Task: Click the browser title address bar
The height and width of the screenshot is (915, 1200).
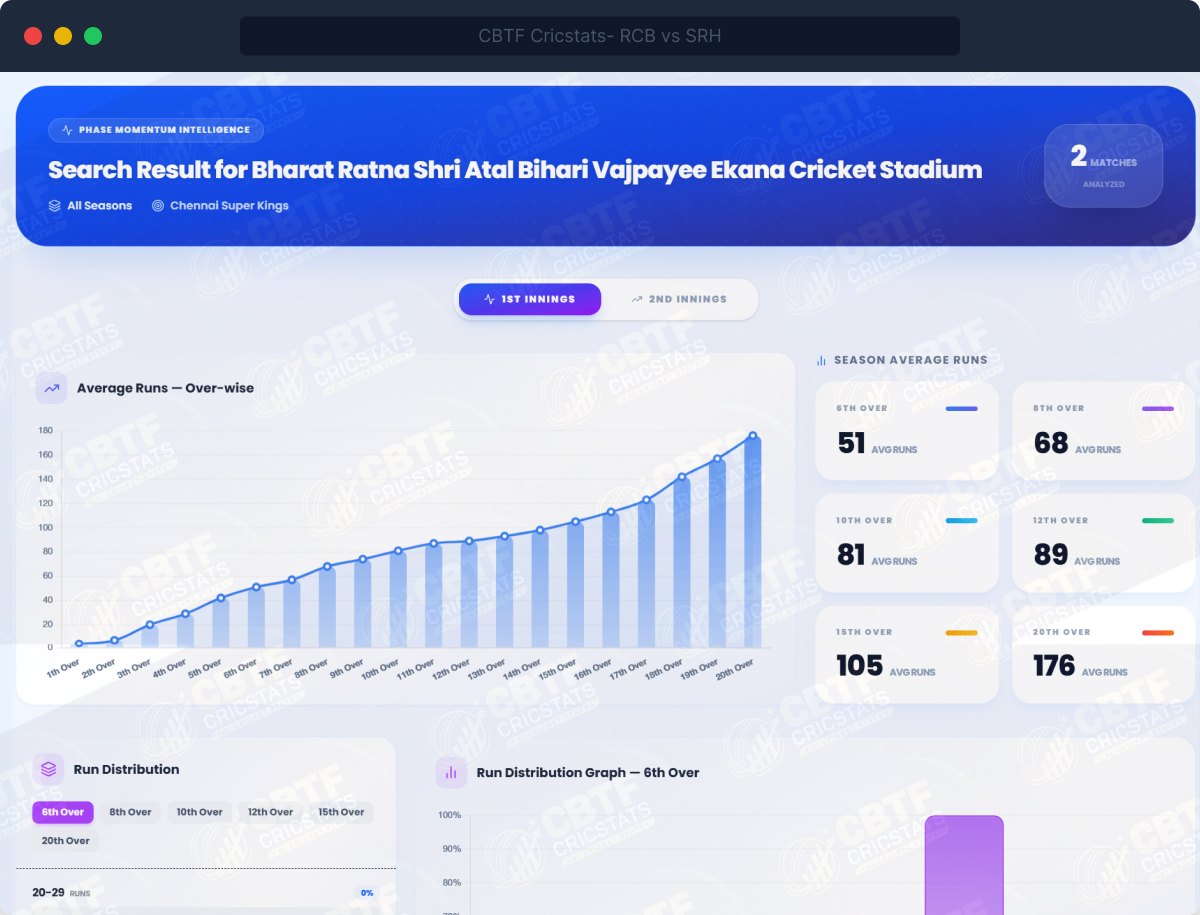Action: (599, 36)
